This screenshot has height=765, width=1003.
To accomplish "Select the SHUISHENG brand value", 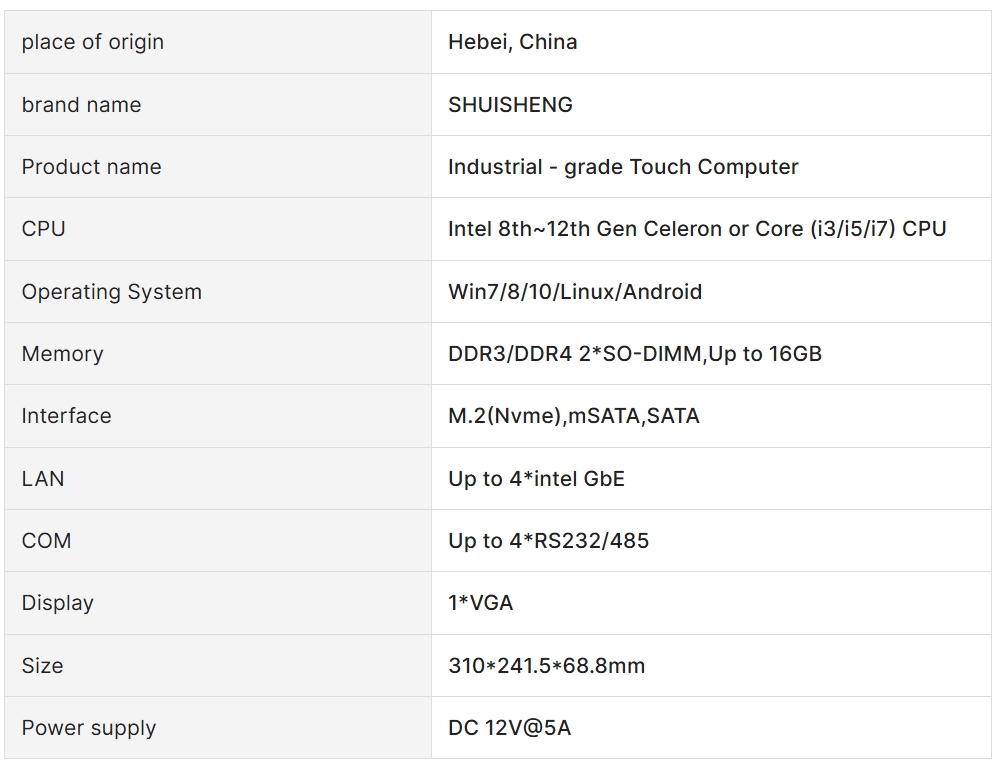I will pyautogui.click(x=510, y=105).
